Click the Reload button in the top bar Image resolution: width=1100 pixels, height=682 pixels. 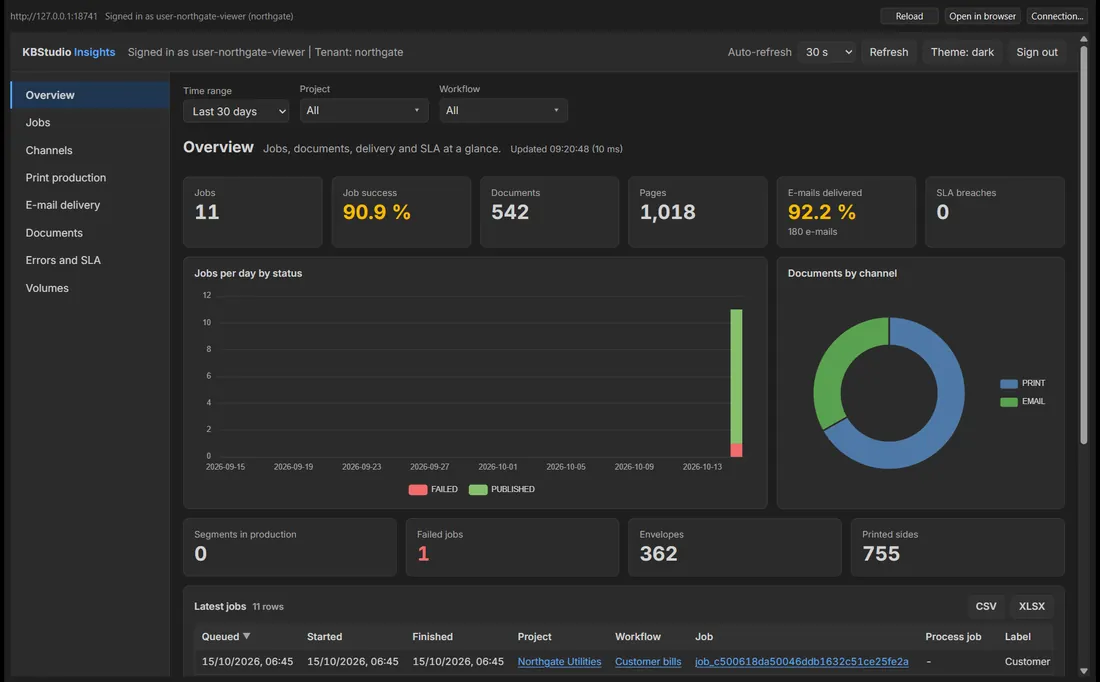[909, 16]
